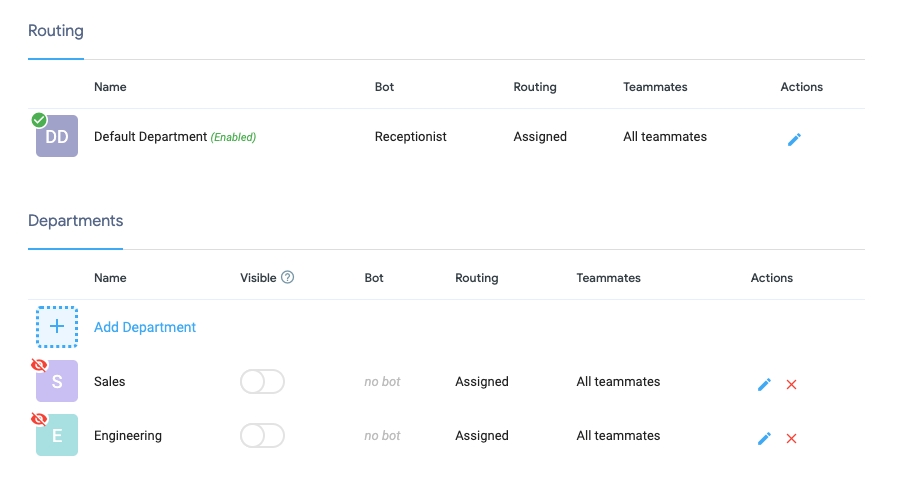Click the Sales department name
Viewport: 897px width, 495px height.
point(110,382)
